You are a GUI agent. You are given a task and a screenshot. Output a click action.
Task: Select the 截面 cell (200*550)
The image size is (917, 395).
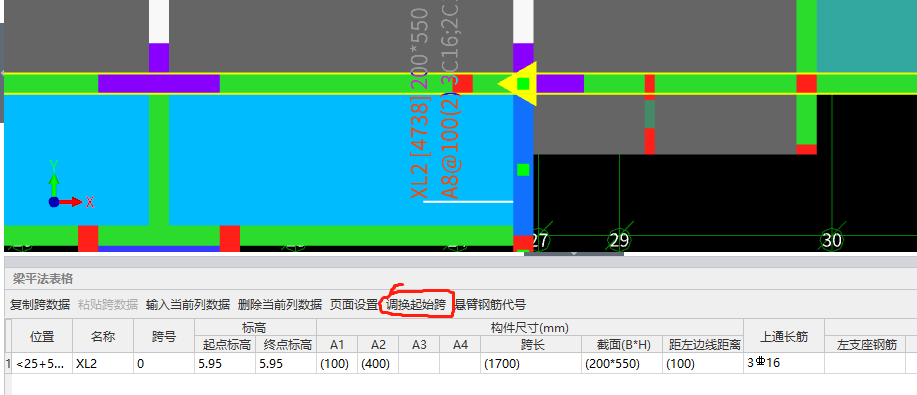coord(622,363)
